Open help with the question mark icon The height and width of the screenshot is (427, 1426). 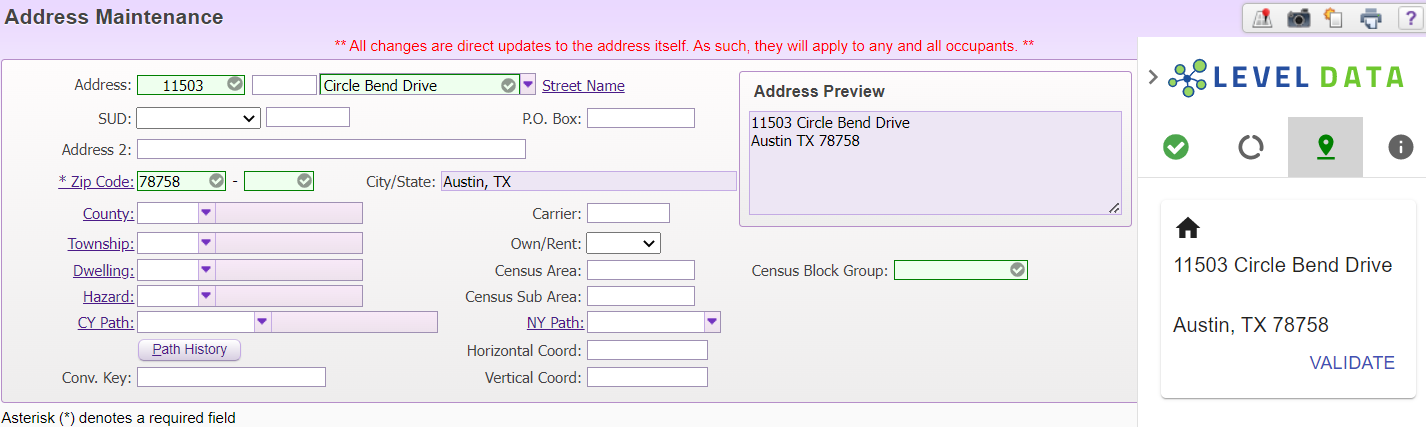[1407, 18]
